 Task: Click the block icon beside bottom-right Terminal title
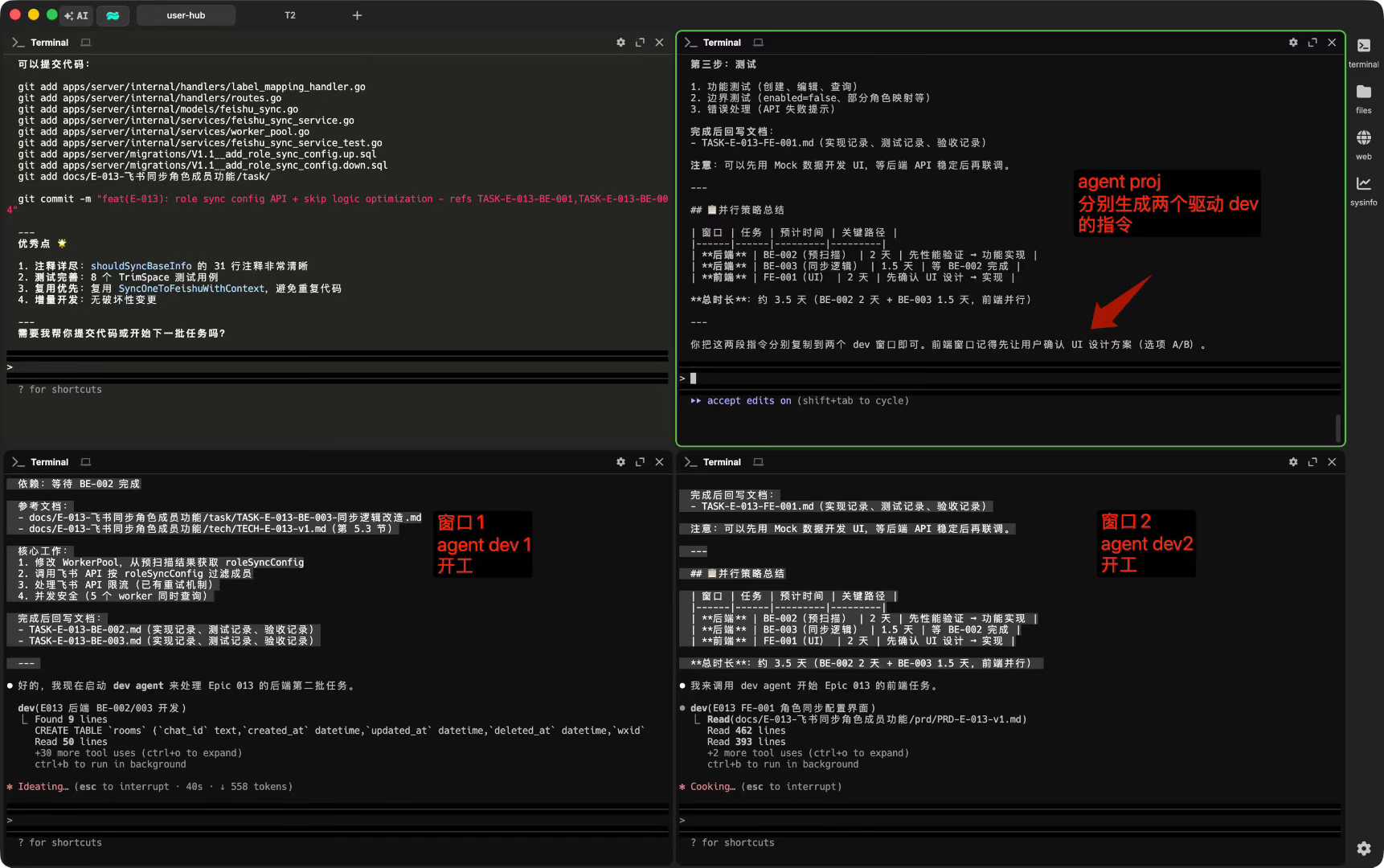tap(758, 462)
